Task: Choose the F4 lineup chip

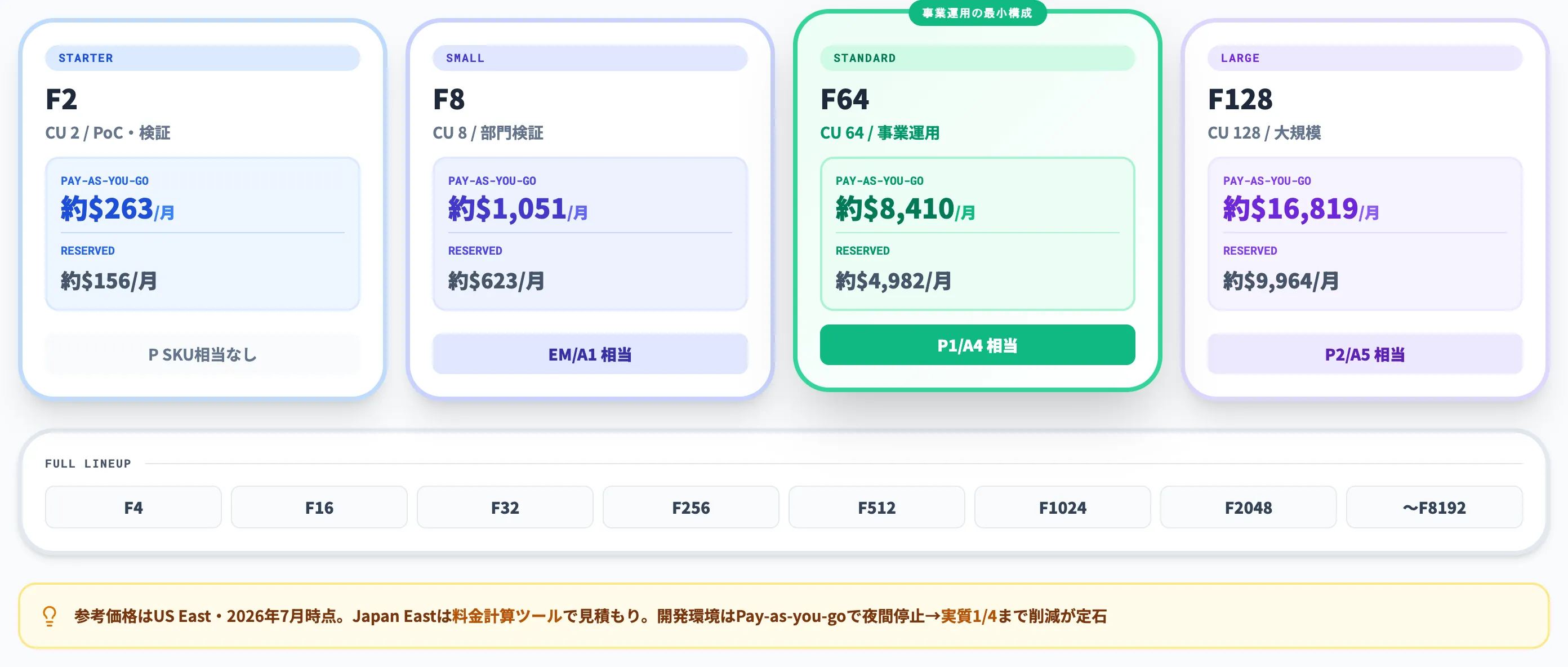Action: click(133, 507)
